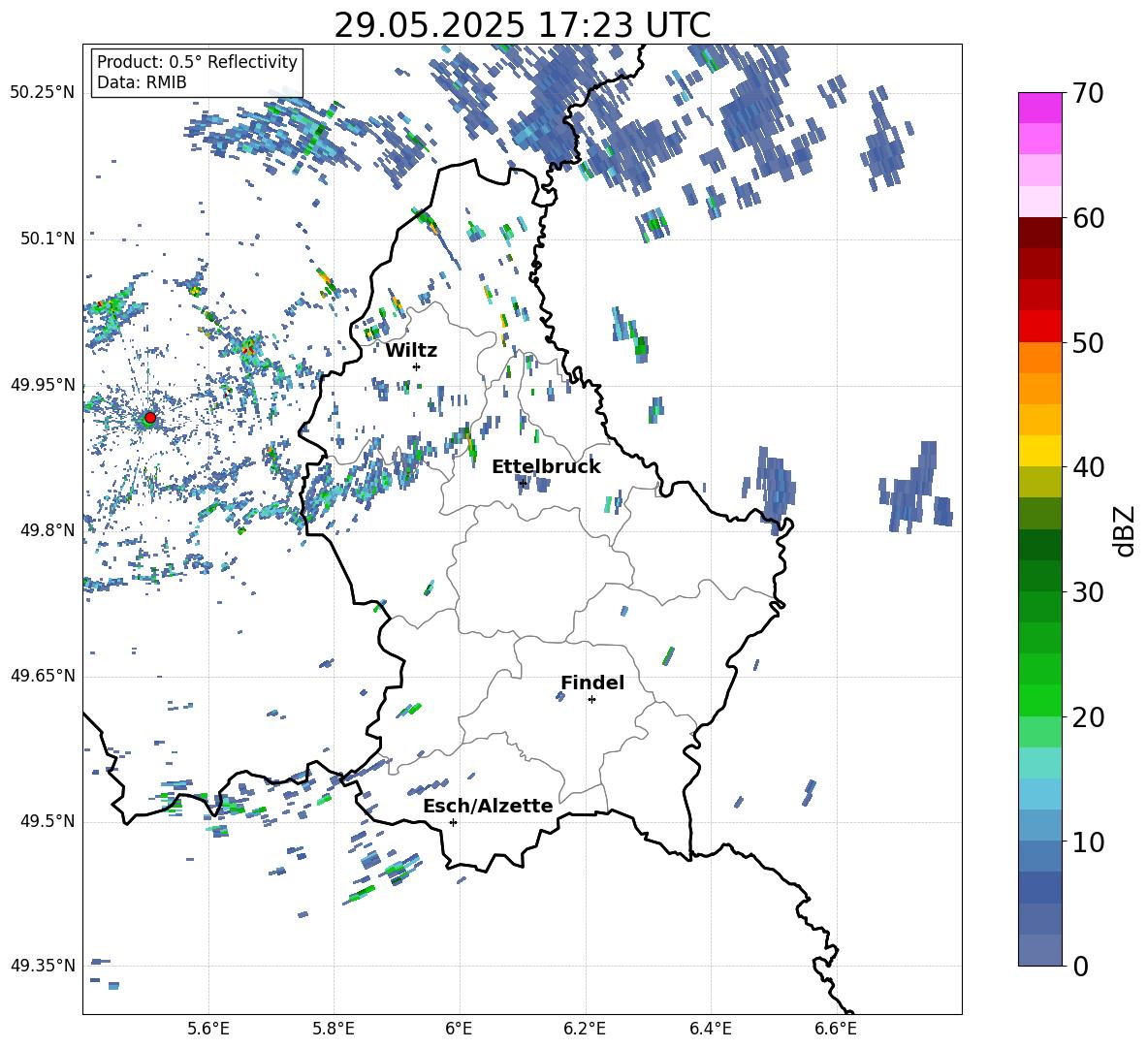Click the Wiltz station cross marker
Image resolution: width=1148 pixels, height=1048 pixels.
click(x=417, y=366)
